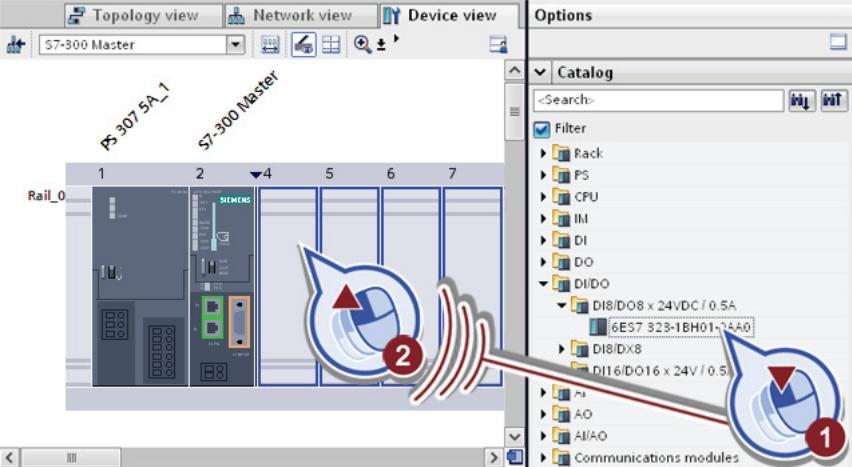Click the Options pane layout icon
Viewport: 852px width, 467px height.
coord(838,42)
